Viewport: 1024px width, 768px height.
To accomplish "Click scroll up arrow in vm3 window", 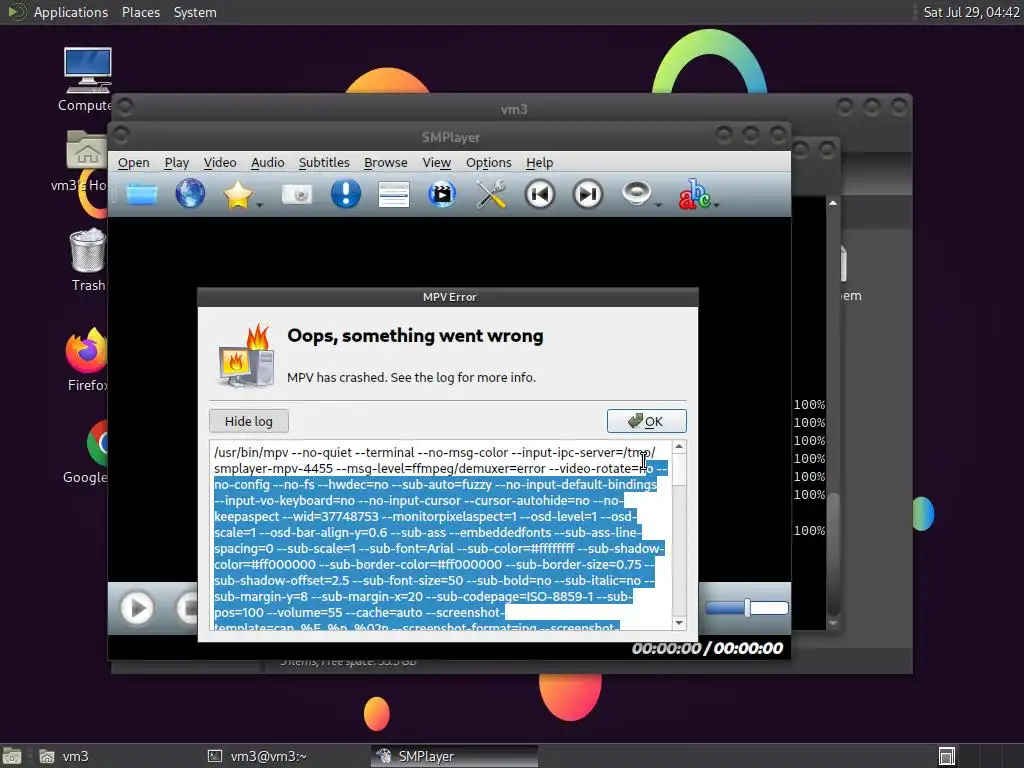I will 833,203.
